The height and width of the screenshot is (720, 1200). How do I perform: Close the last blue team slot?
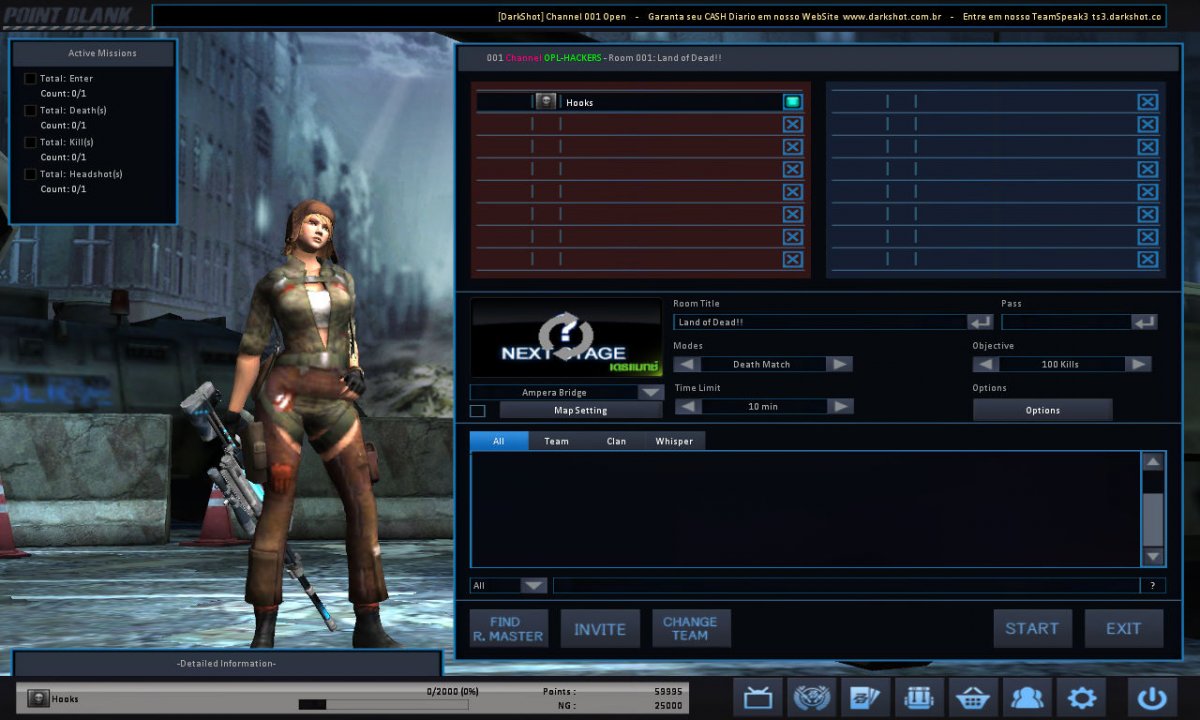tap(1147, 259)
